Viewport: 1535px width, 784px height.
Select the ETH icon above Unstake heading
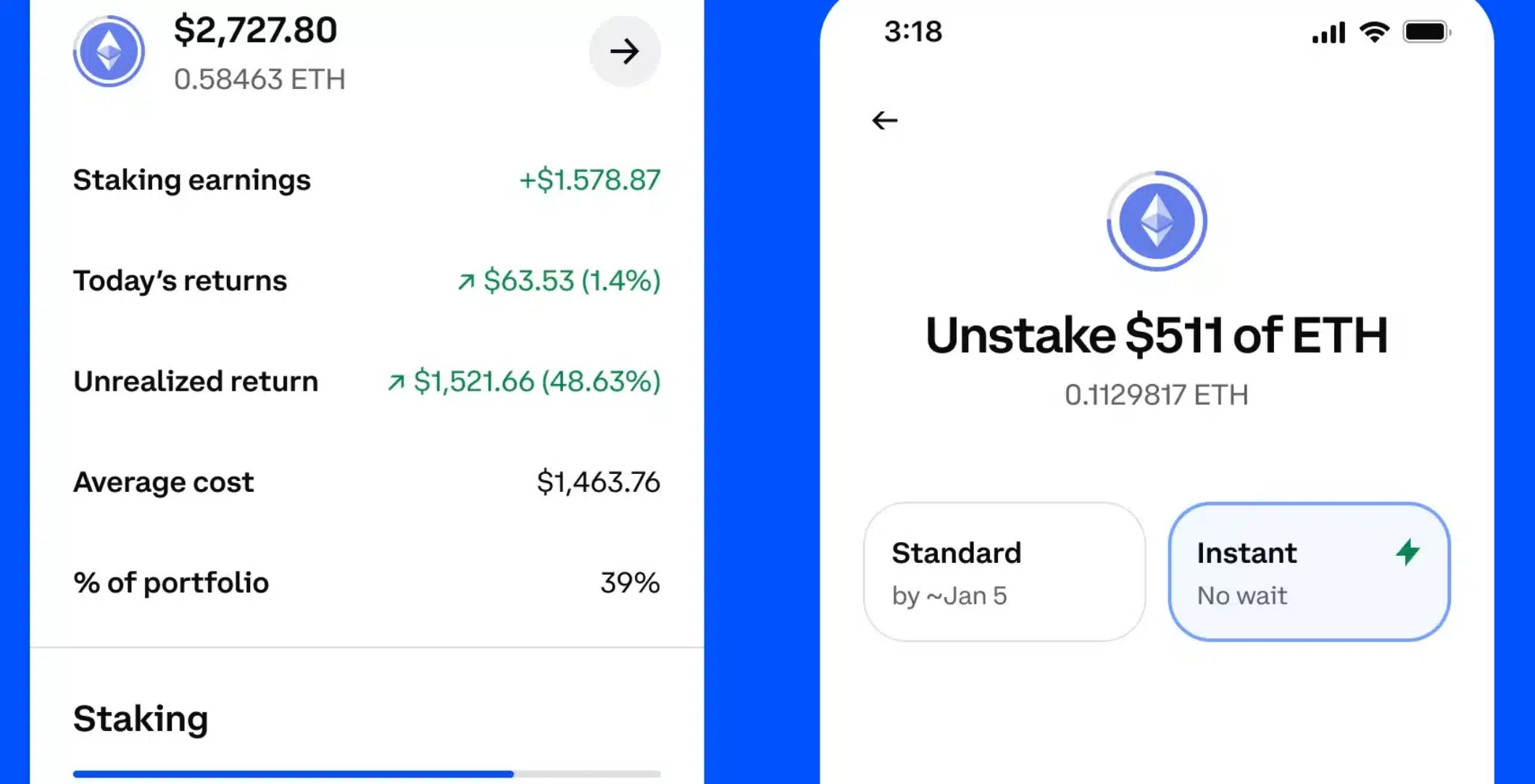tap(1155, 222)
